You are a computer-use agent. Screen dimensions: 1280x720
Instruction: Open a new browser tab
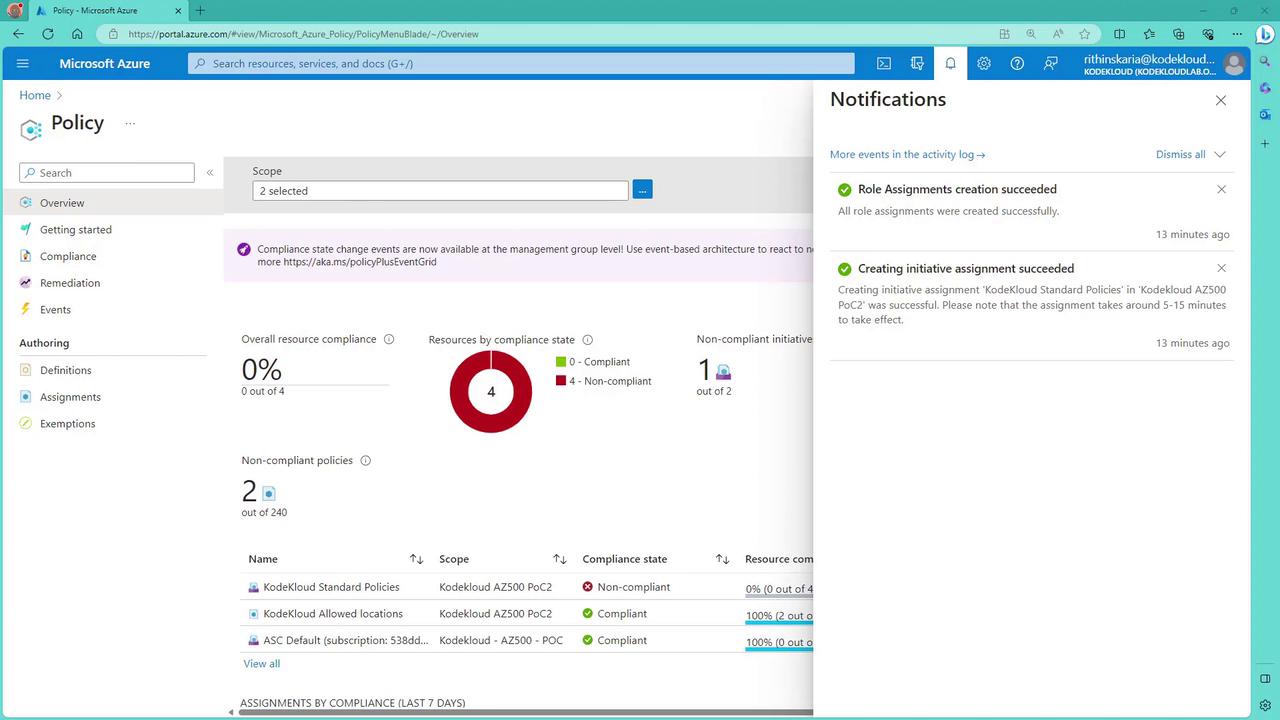200,10
